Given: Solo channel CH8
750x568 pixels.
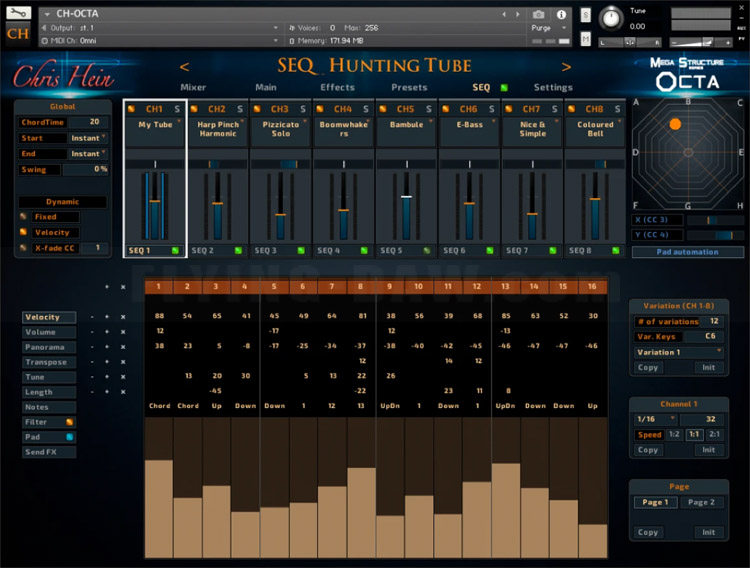Looking at the screenshot, I should [x=617, y=109].
